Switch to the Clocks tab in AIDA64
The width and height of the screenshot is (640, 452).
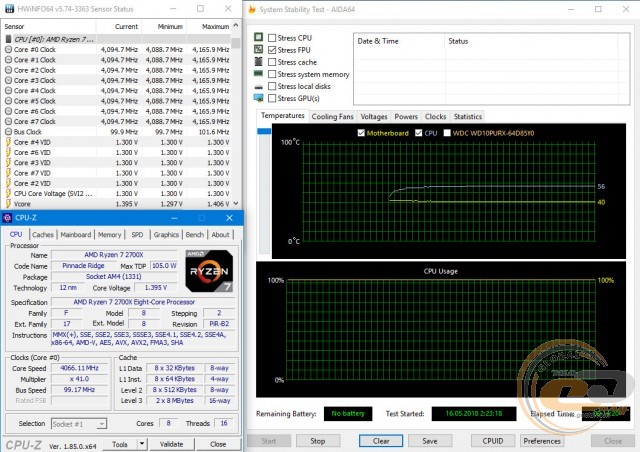pos(435,117)
